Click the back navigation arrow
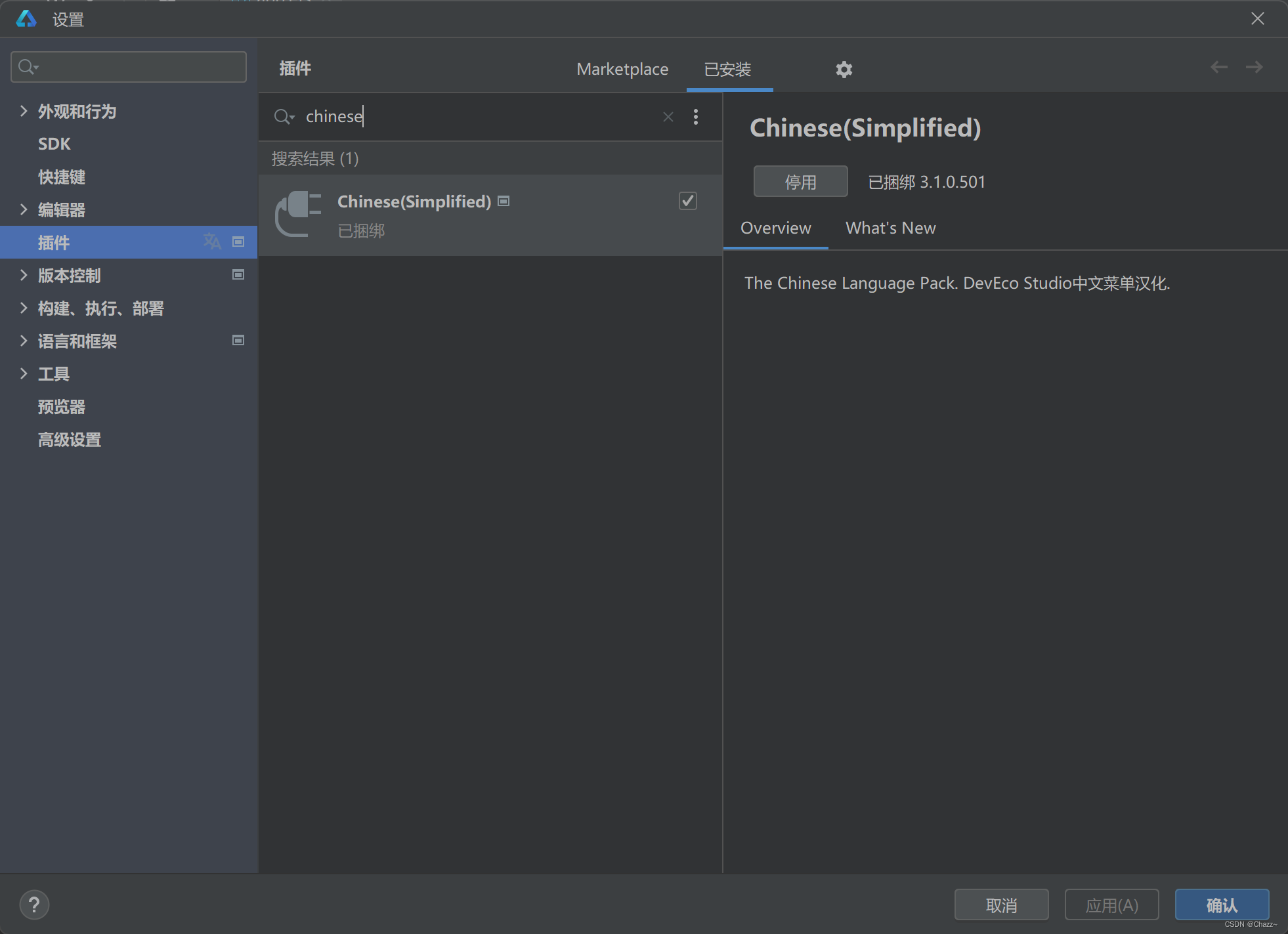 point(1218,66)
